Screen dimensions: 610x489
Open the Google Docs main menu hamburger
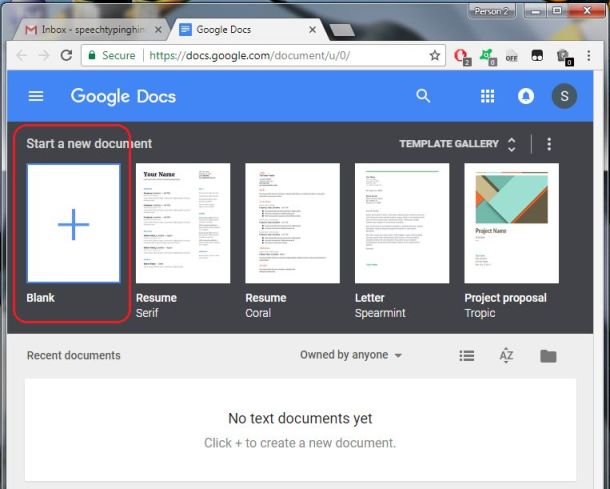point(36,96)
